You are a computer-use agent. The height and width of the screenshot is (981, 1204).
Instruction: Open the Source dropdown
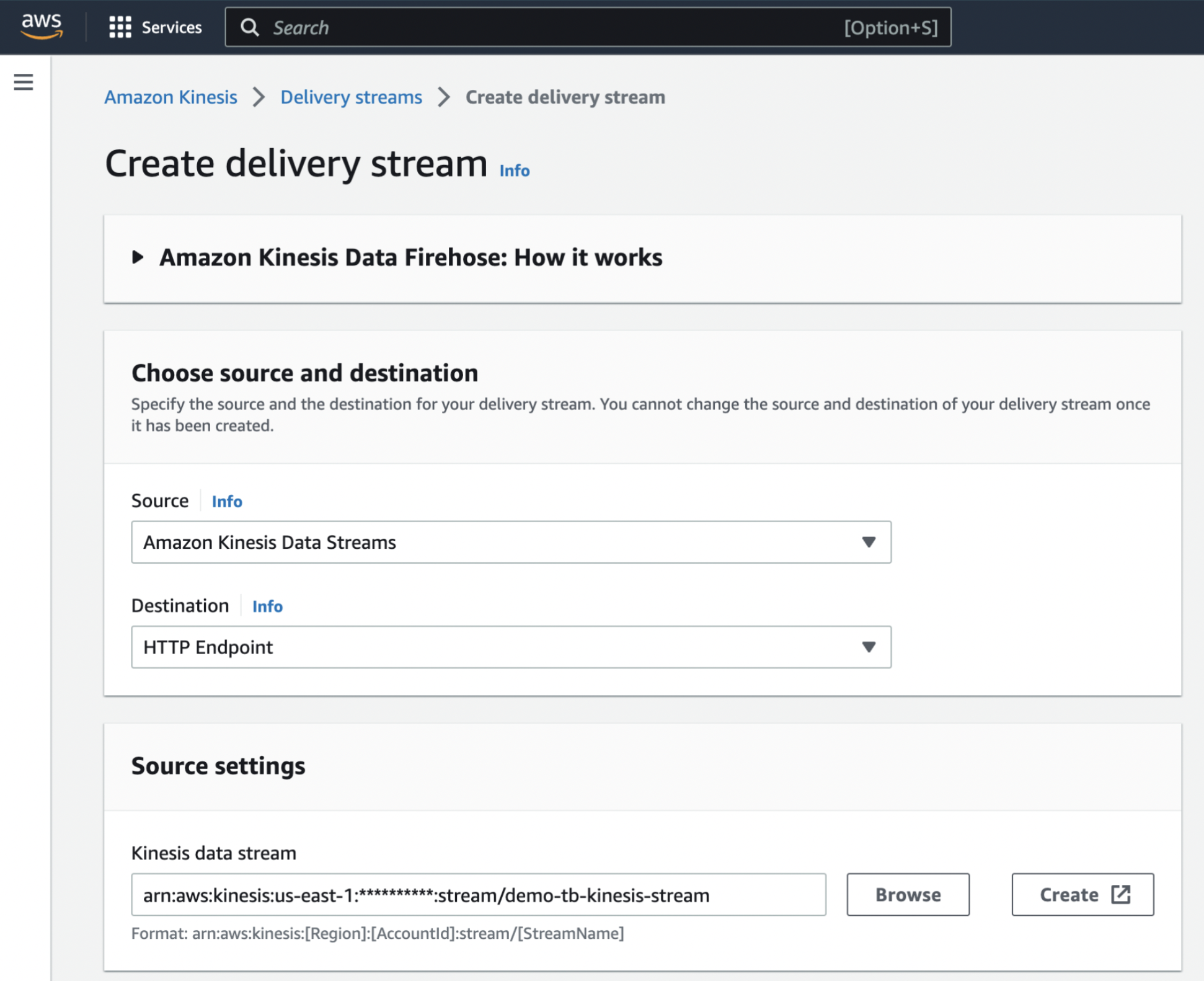coord(511,542)
